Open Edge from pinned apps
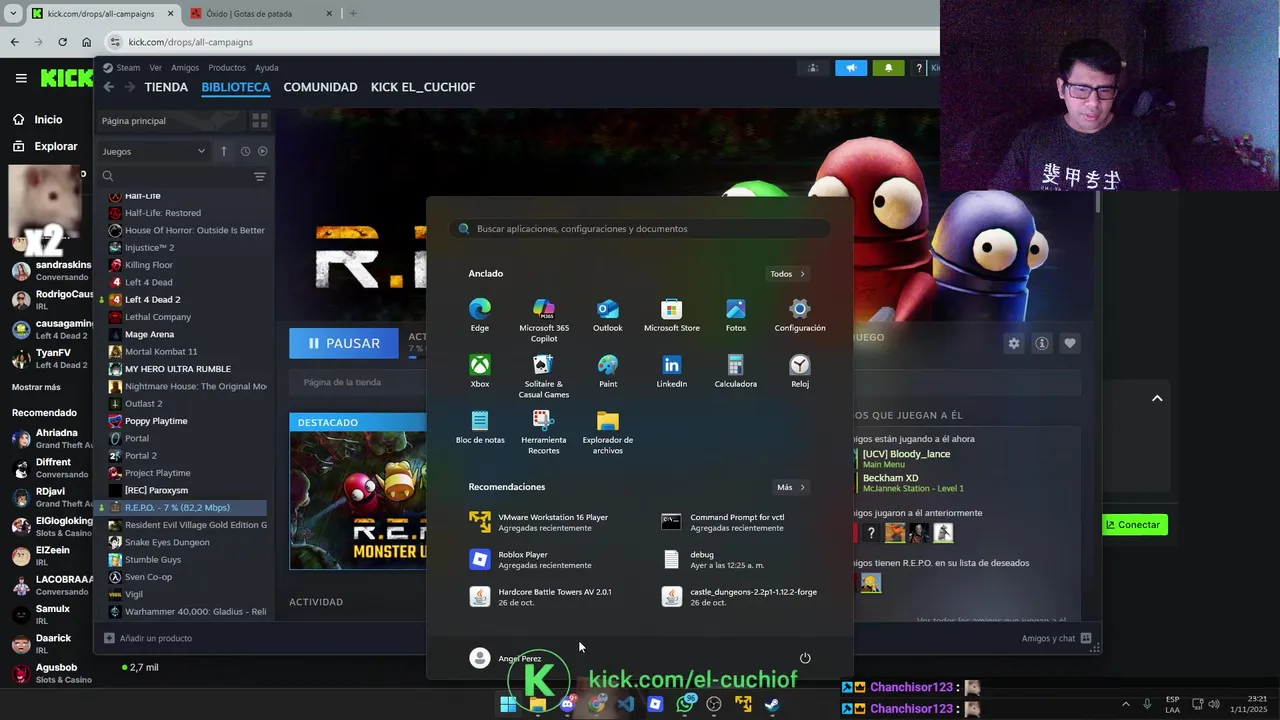The width and height of the screenshot is (1280, 720). pos(480,314)
